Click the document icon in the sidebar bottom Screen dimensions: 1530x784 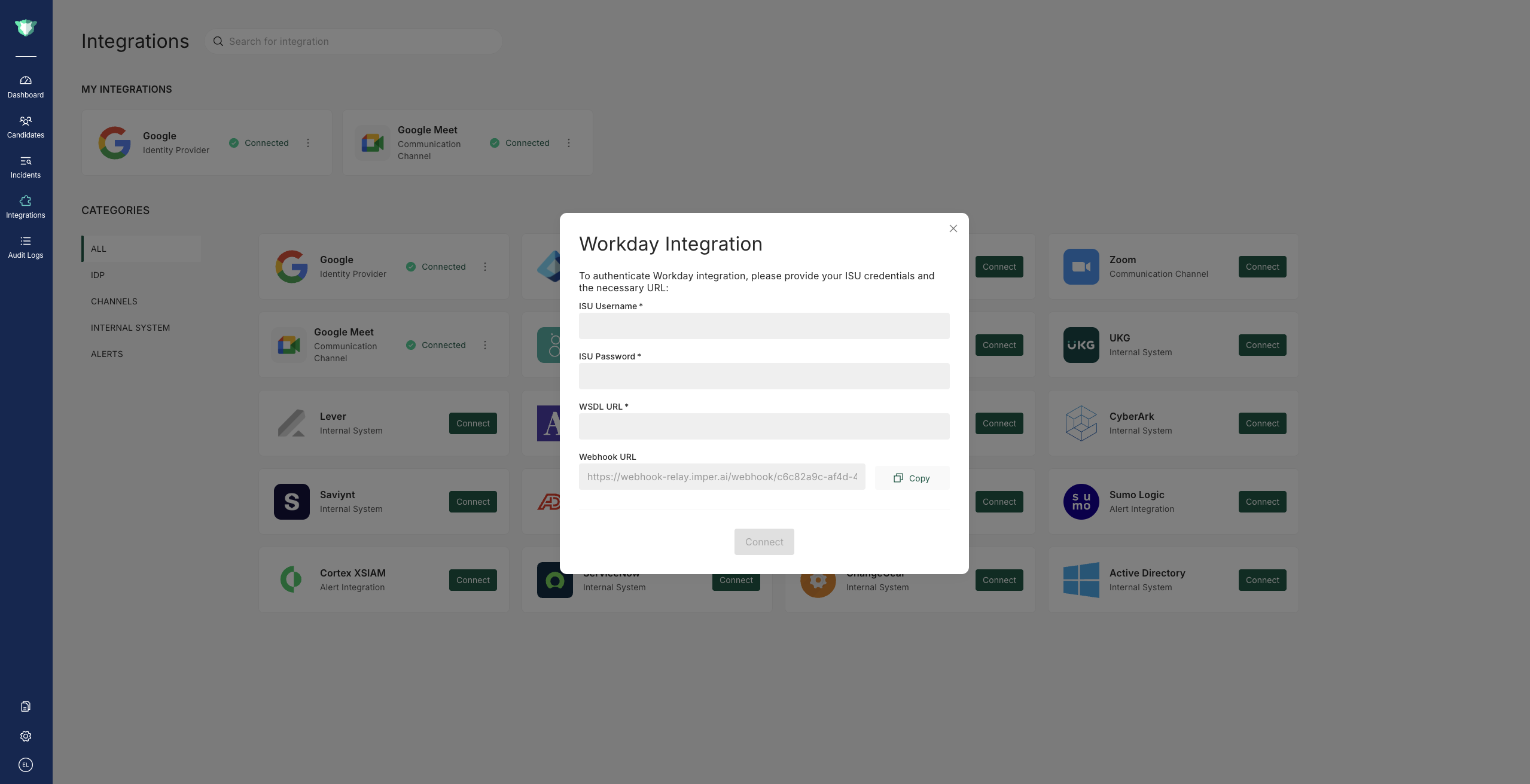pos(26,706)
